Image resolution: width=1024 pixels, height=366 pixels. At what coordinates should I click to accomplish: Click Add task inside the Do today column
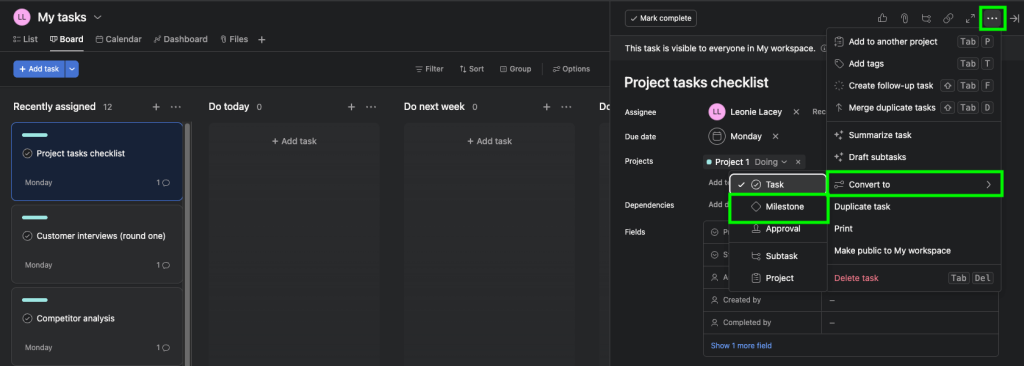pos(294,141)
